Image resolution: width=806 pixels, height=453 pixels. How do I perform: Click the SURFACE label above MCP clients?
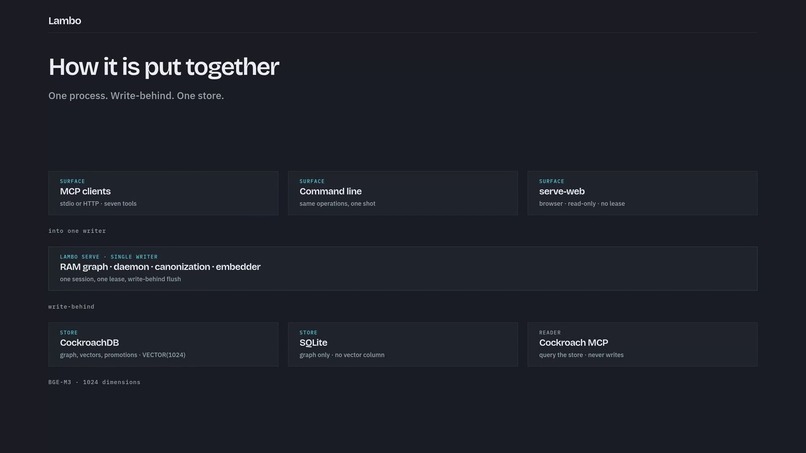[72, 182]
